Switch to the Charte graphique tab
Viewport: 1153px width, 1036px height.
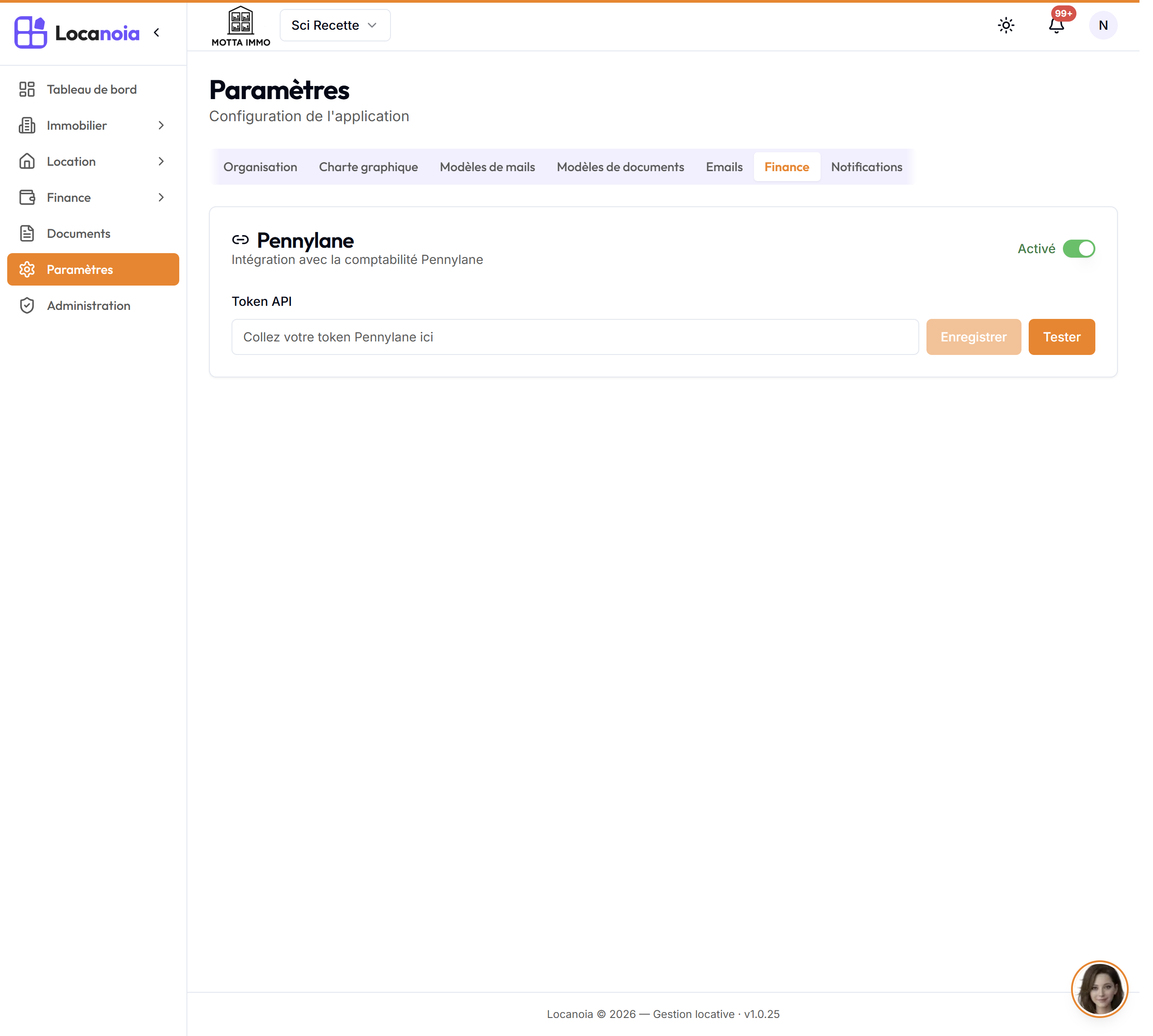[368, 167]
